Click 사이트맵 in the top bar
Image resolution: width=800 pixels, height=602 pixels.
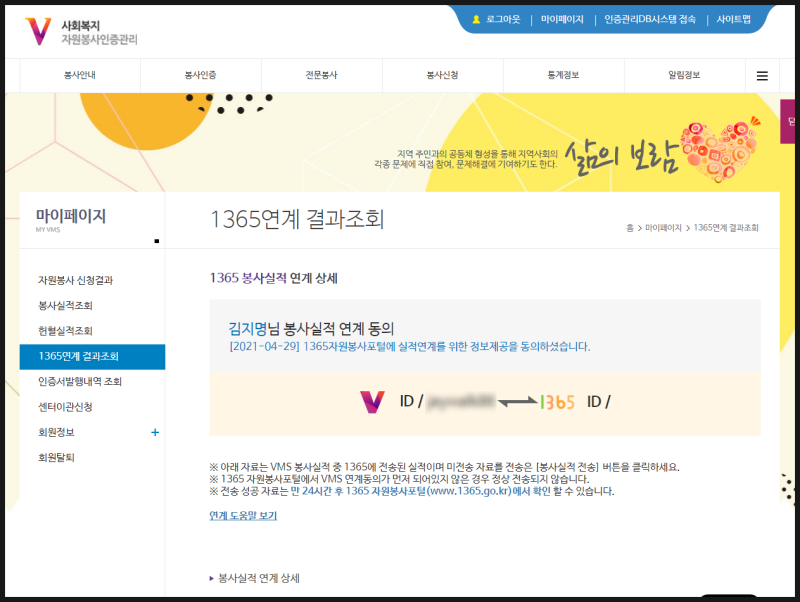(733, 17)
